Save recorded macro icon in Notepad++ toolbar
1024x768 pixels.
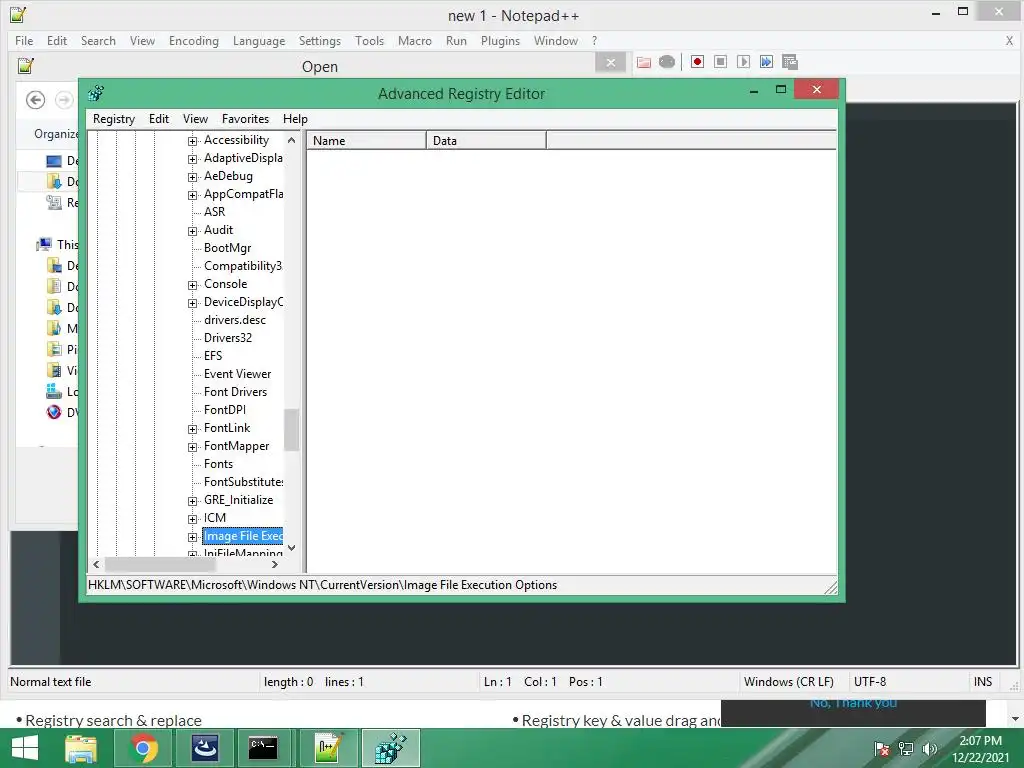790,61
